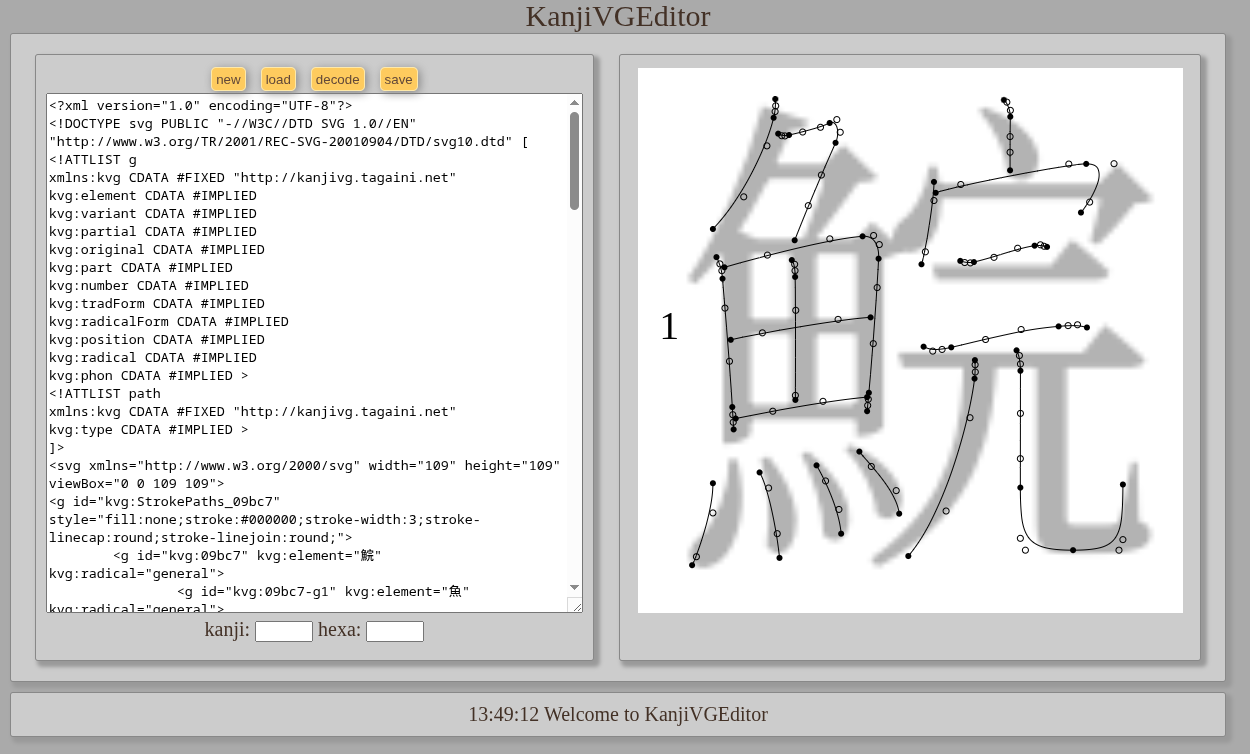Click the 'g id="kvg:09bc7-g1"' line
Screen dimensions: 1250x754
(323, 591)
